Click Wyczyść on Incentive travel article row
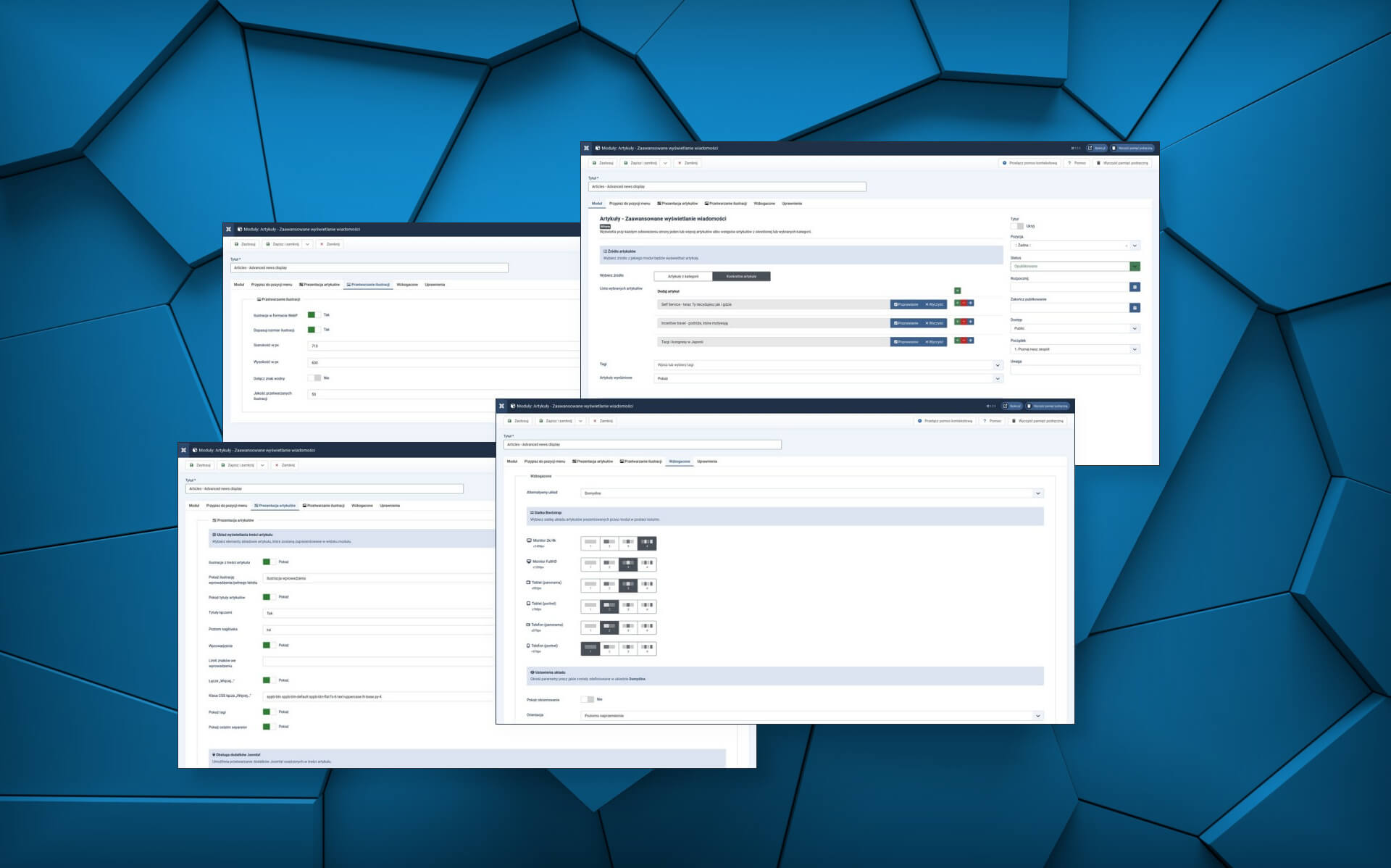The image size is (1391, 868). coord(935,323)
